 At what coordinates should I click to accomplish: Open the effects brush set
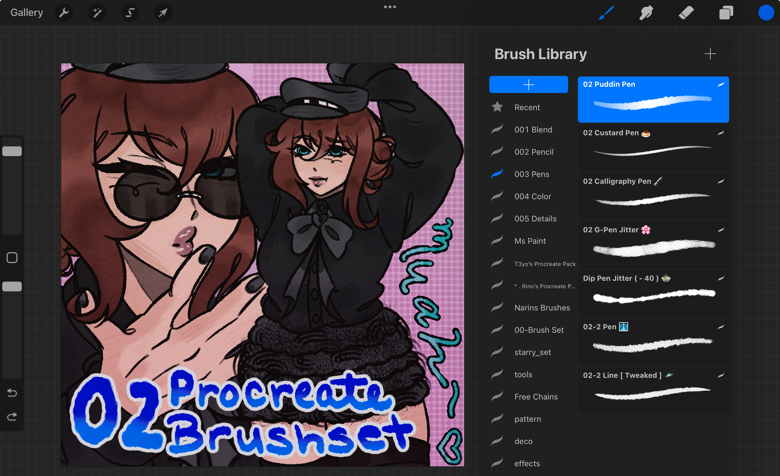[528, 464]
